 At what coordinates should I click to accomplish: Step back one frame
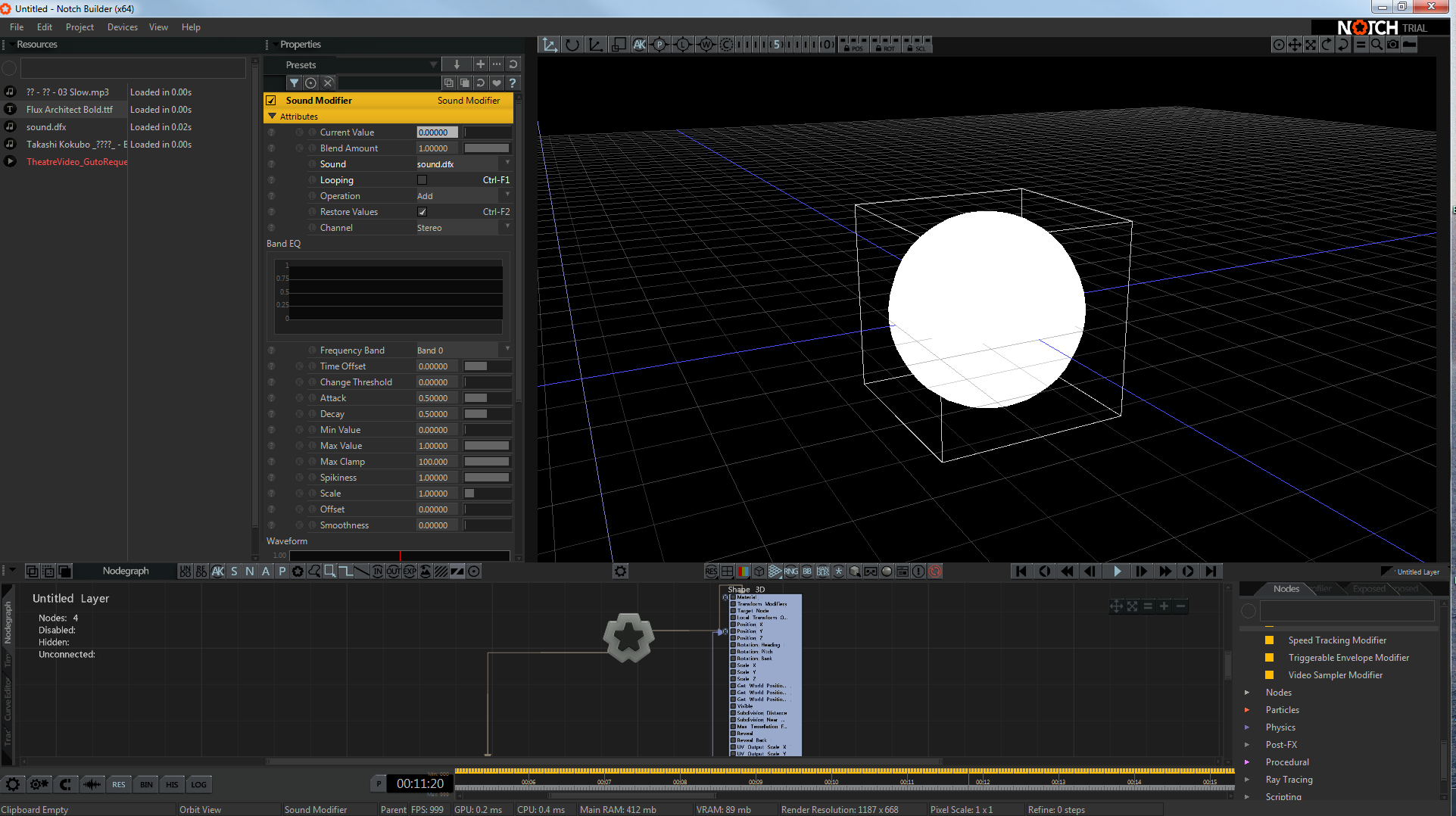pos(1090,572)
